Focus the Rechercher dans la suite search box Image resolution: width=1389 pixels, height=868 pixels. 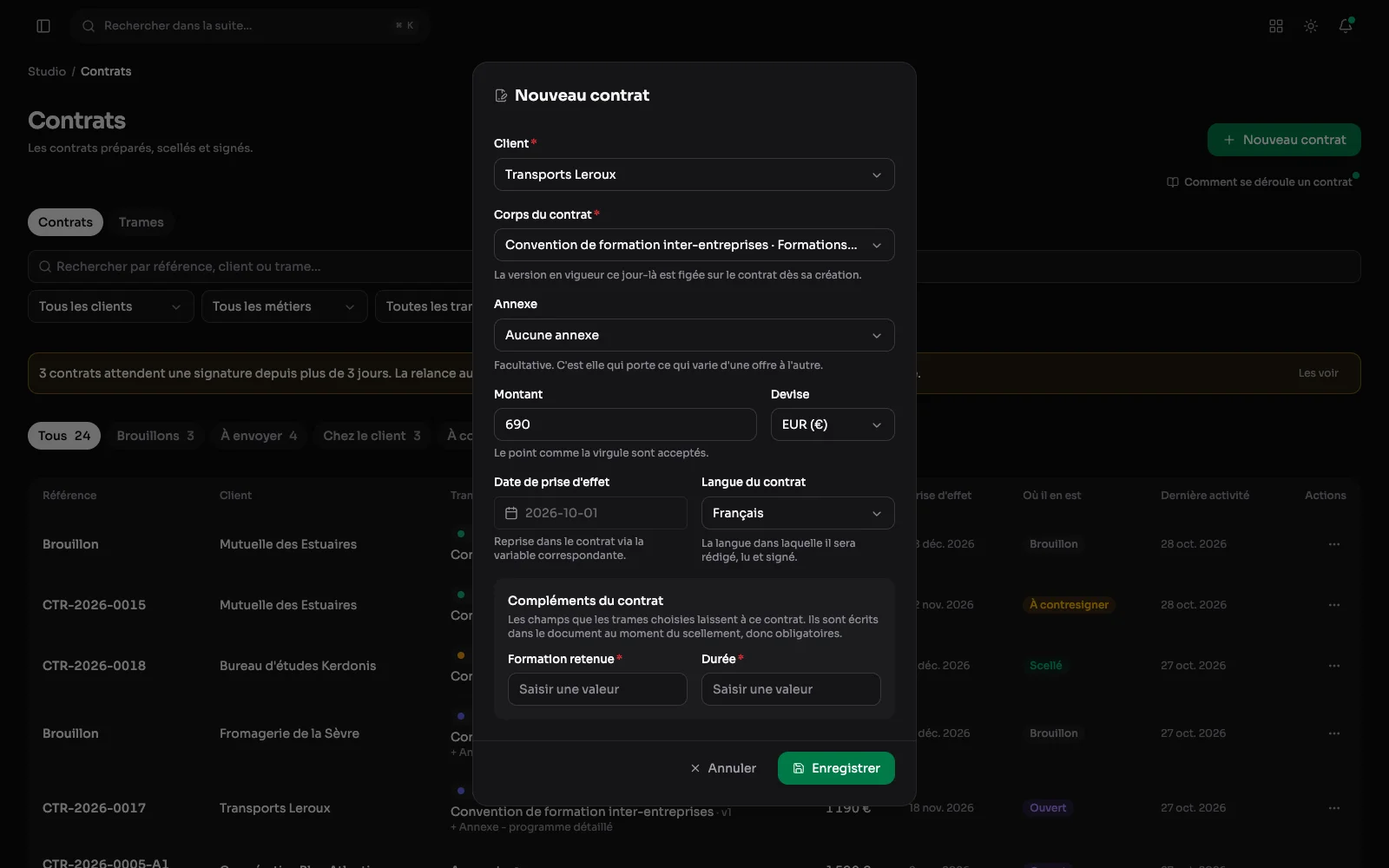coord(250,26)
